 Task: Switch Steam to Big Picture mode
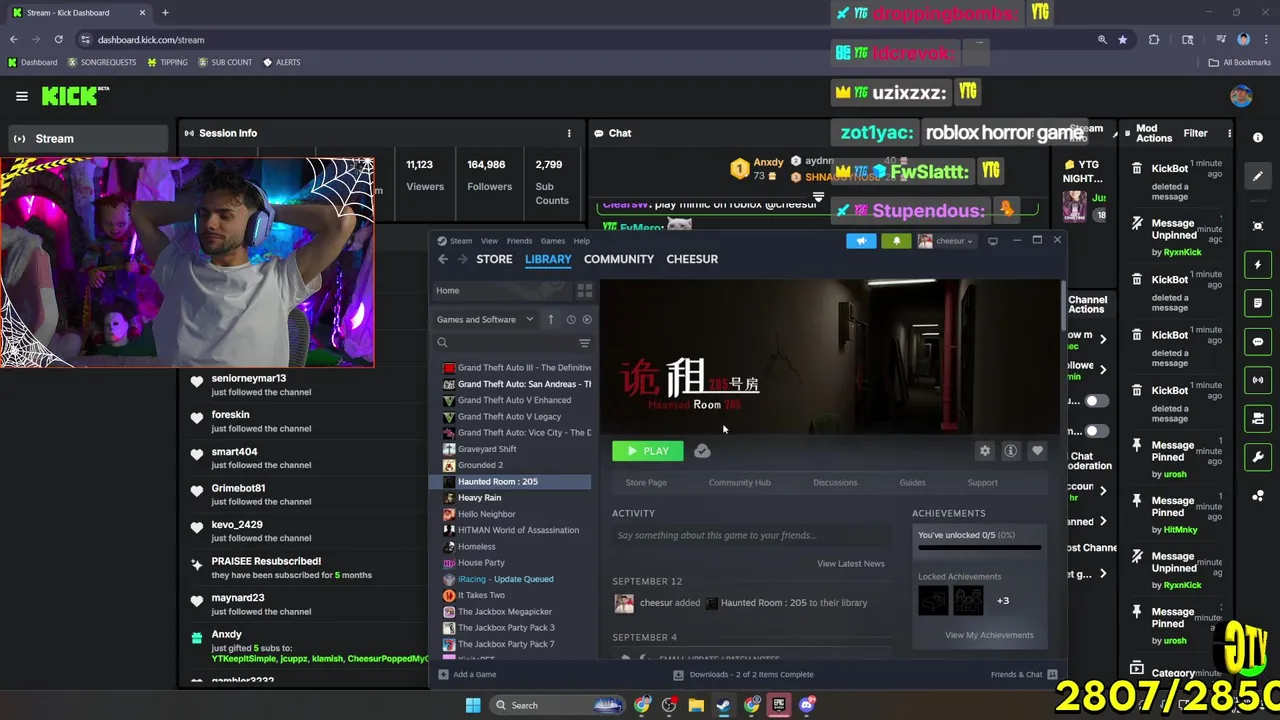pos(993,241)
